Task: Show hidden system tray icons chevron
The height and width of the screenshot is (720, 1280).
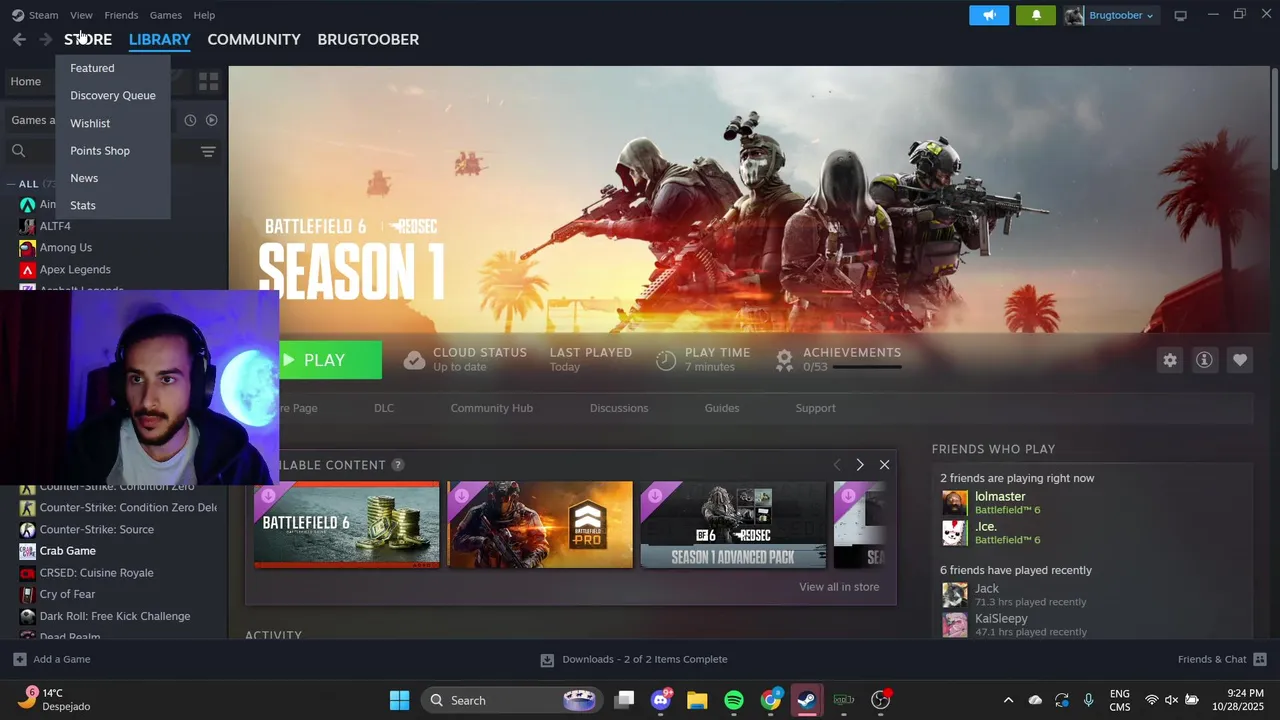Action: pos(1008,700)
